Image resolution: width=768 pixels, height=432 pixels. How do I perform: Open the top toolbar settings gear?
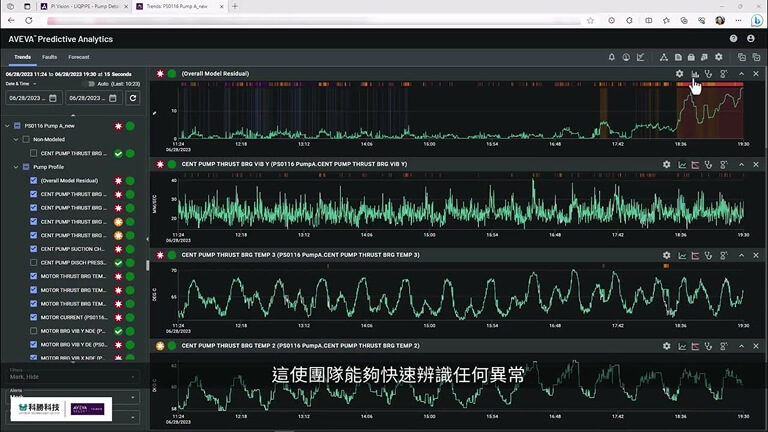pos(719,57)
